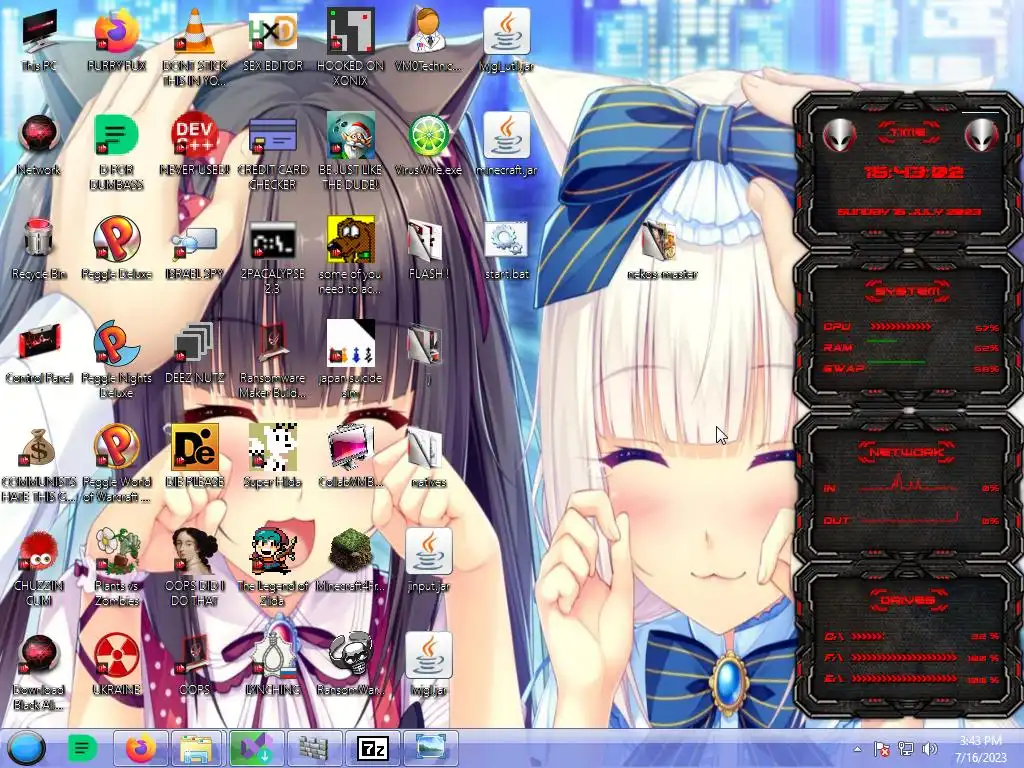Open the ZPACALYPSE 2.3 command shortcut
The width and height of the screenshot is (1024, 768).
273,256
